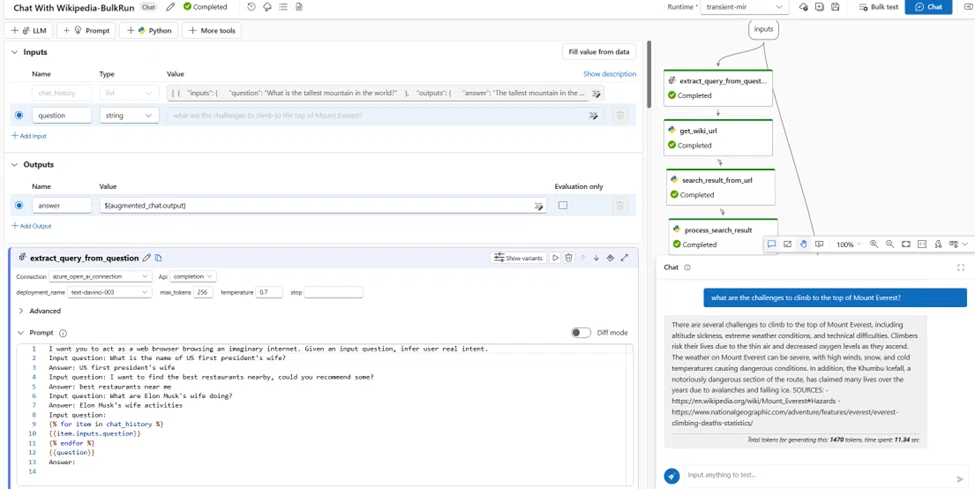Open the Runtime transient-mir dropdown
The height and width of the screenshot is (489, 975).
[745, 7]
